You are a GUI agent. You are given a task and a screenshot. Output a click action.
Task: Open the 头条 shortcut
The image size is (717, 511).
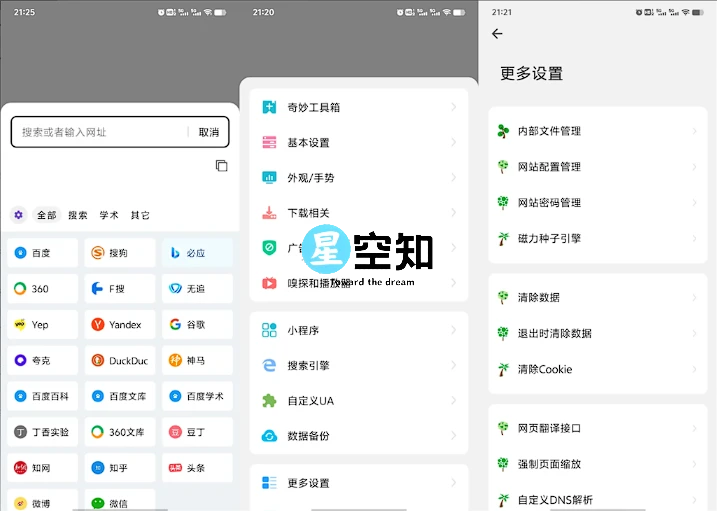pyautogui.click(x=197, y=468)
